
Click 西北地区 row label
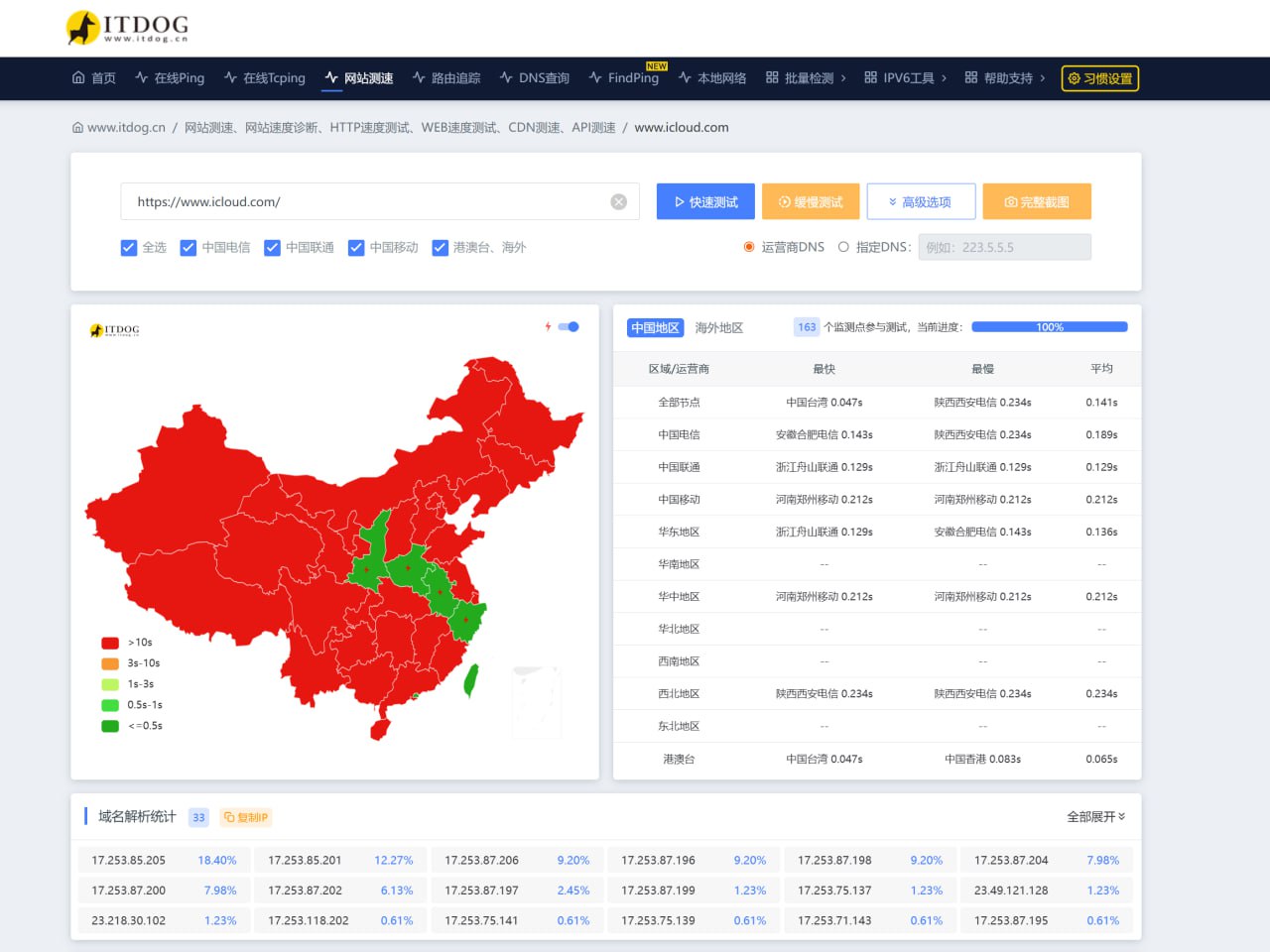click(x=679, y=693)
